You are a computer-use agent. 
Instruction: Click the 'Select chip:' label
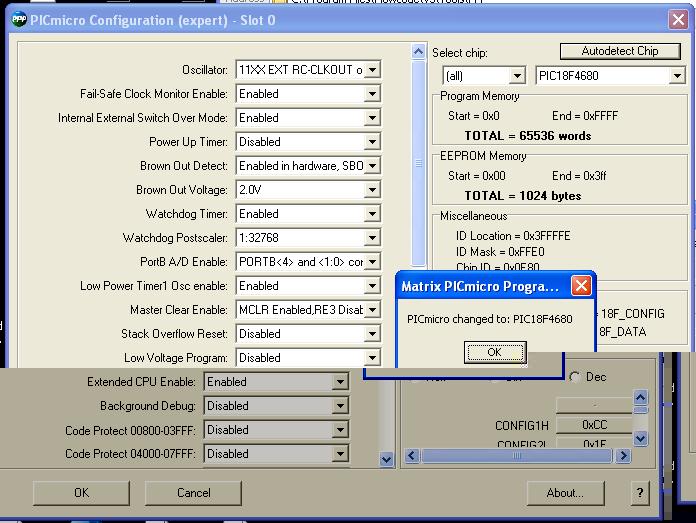click(x=460, y=53)
